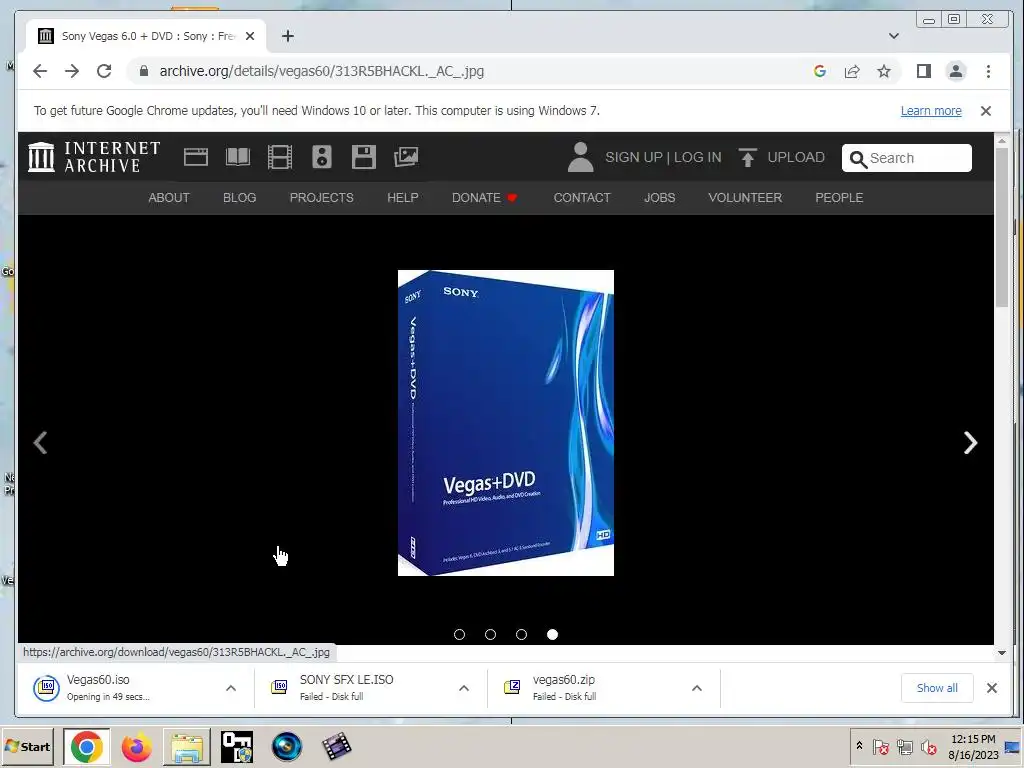Image resolution: width=1024 pixels, height=768 pixels.
Task: Open the JOBS menu item
Action: coord(660,197)
